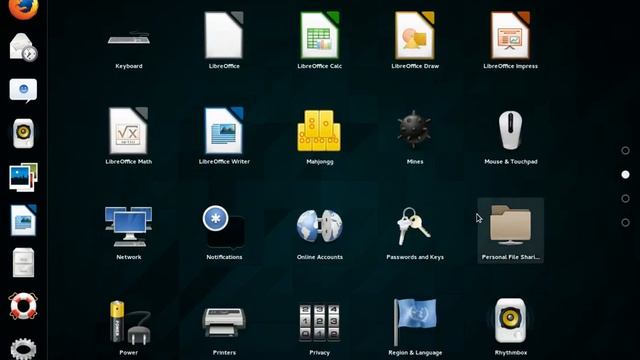Open Empathy chat from the dock

[x=23, y=90]
